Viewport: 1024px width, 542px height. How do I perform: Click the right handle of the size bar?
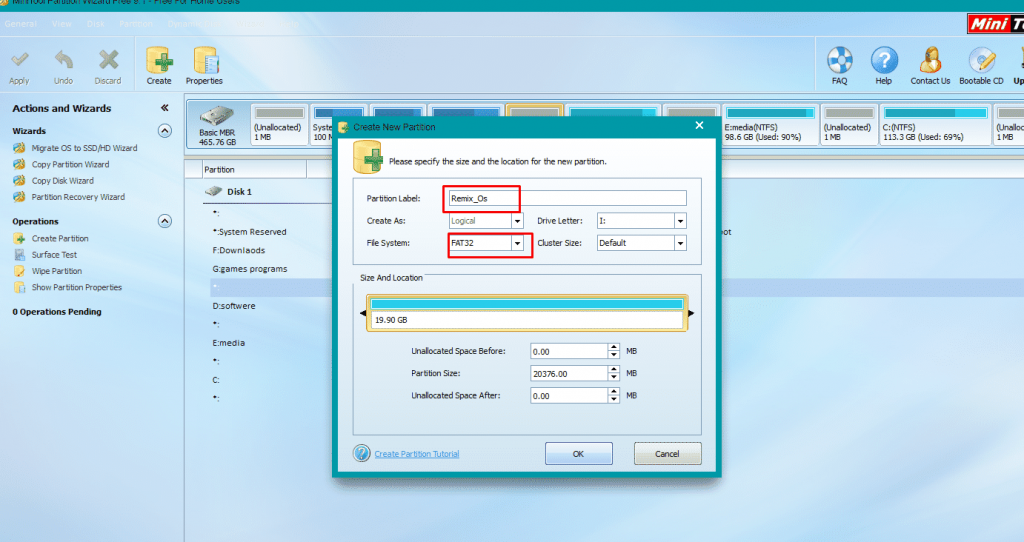(691, 313)
